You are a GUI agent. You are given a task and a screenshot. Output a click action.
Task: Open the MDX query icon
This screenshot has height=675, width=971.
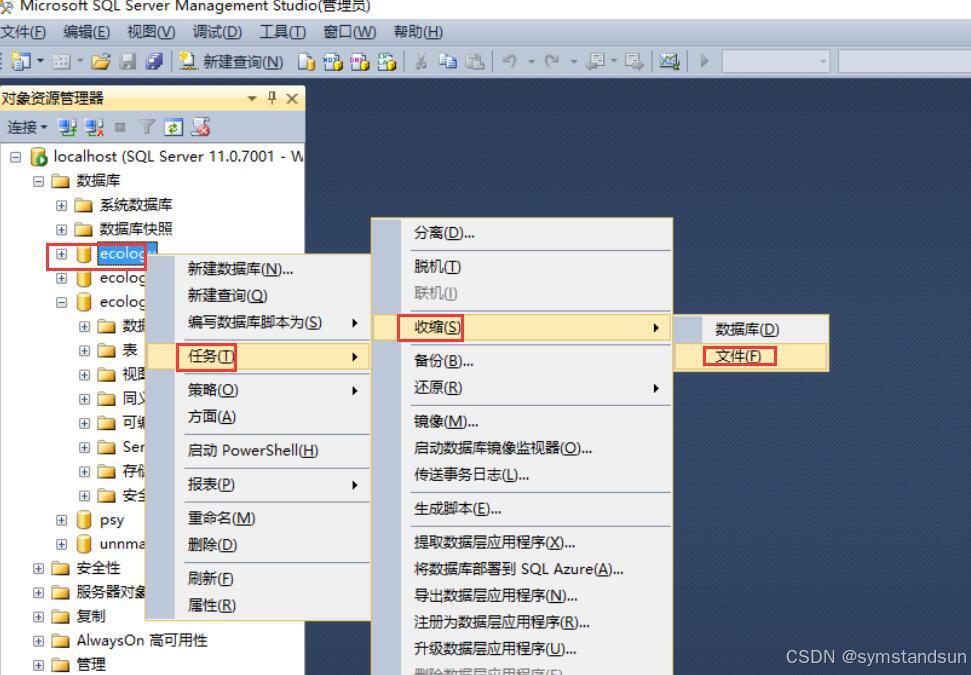(333, 62)
